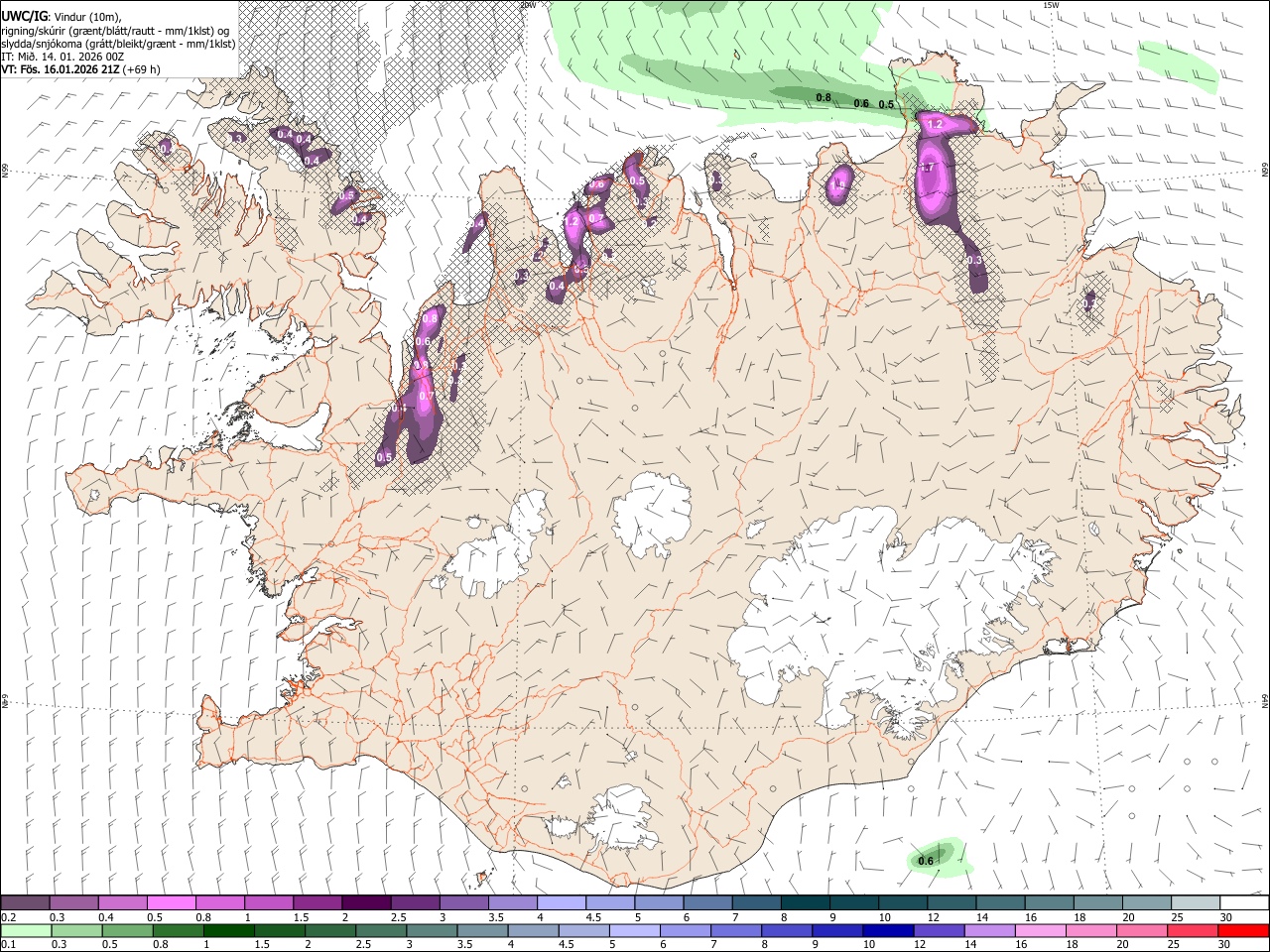This screenshot has height=952, width=1270.
Task: Click the '3.5' label in the lower legend
Action: click(465, 945)
